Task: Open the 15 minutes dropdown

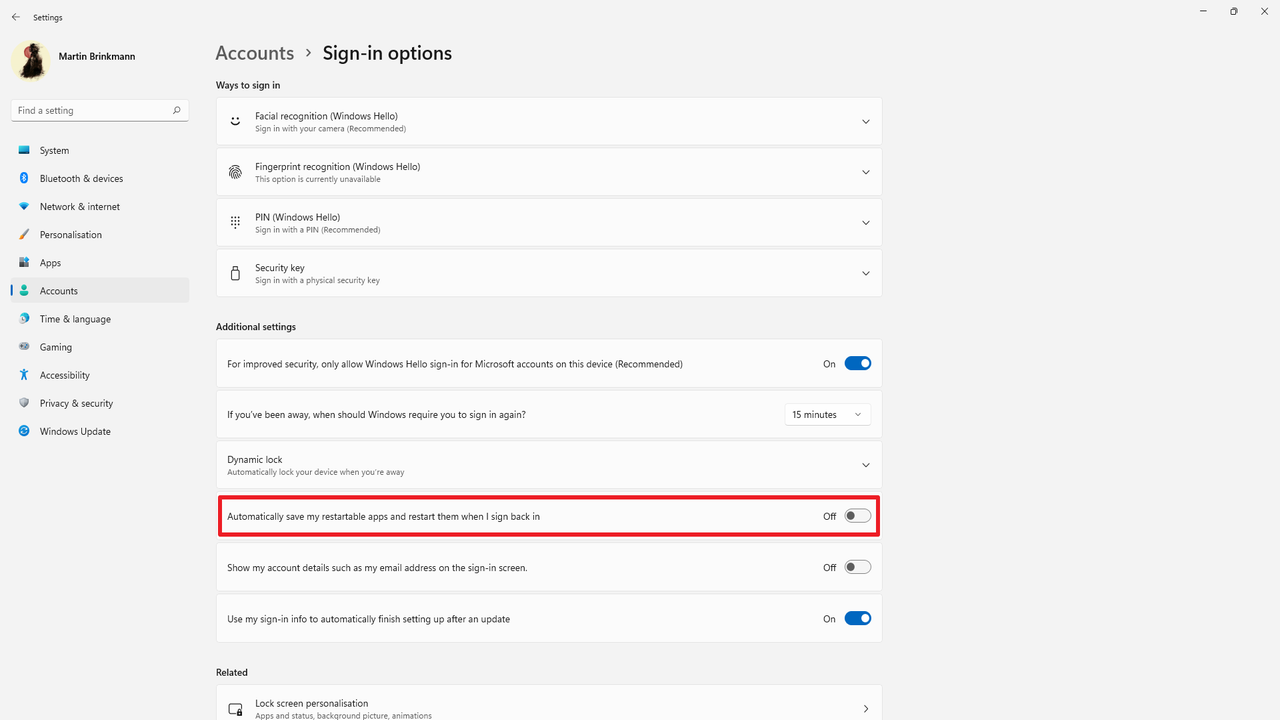Action: (828, 413)
